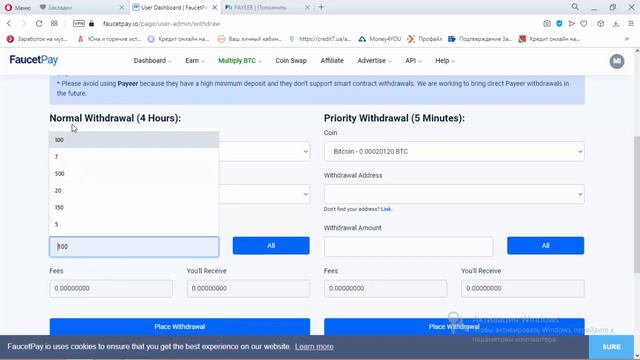Viewport: 640px width, 360px height.
Task: Click All button under Normal Withdrawal
Action: click(271, 246)
